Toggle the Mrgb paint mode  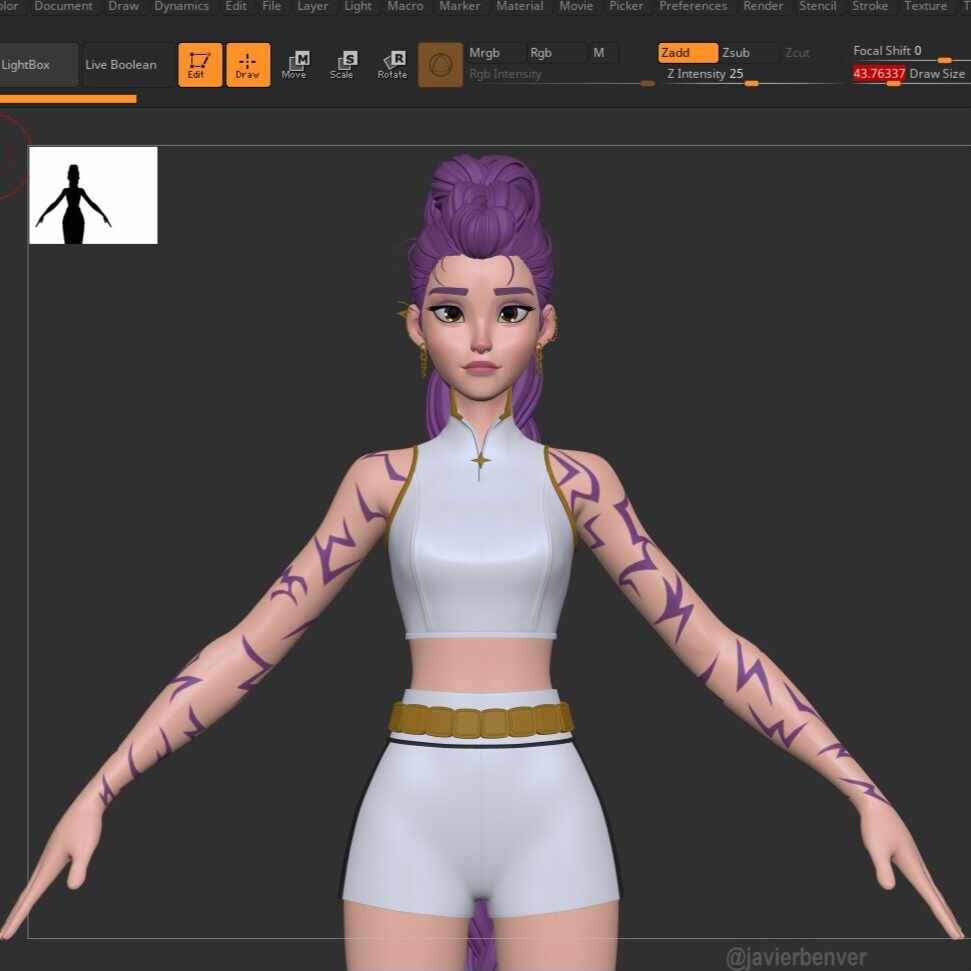click(495, 53)
